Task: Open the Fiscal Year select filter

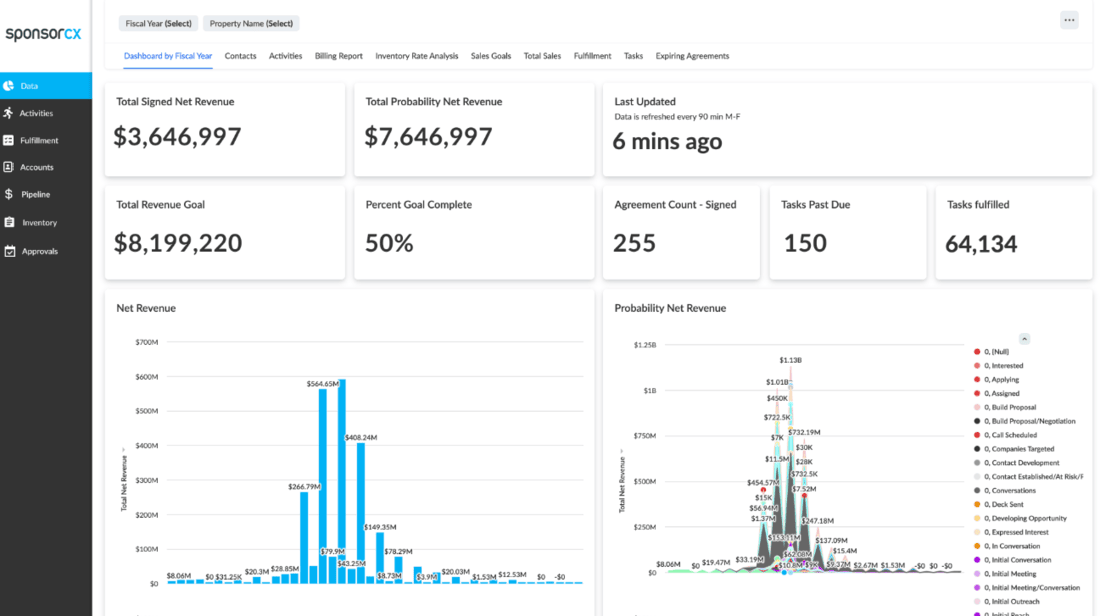Action: click(159, 23)
